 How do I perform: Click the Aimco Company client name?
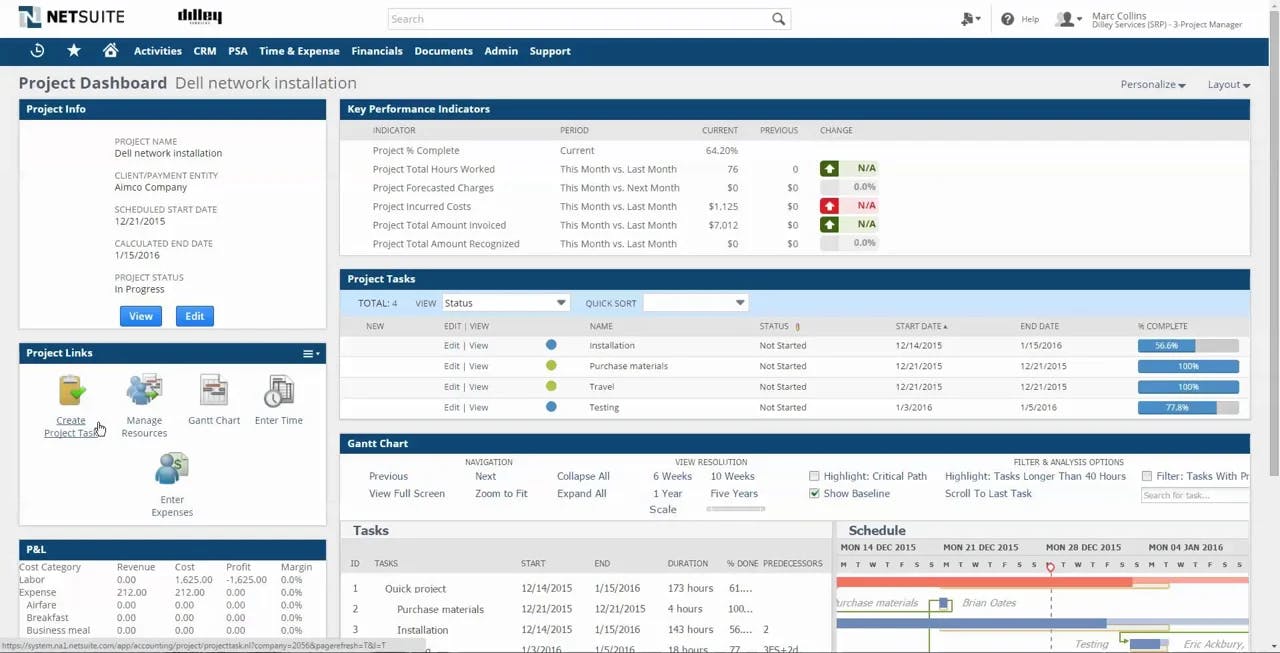151,187
